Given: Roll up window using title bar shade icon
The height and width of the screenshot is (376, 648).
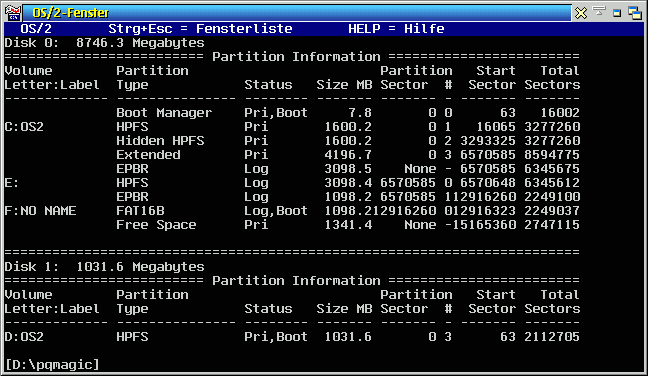Looking at the screenshot, I should point(599,11).
